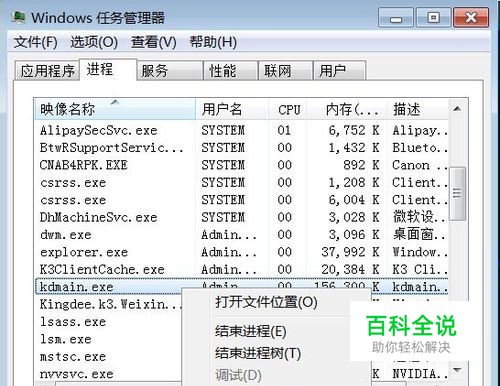Sort by CPU column header
This screenshot has width=500, height=386.
[288, 109]
